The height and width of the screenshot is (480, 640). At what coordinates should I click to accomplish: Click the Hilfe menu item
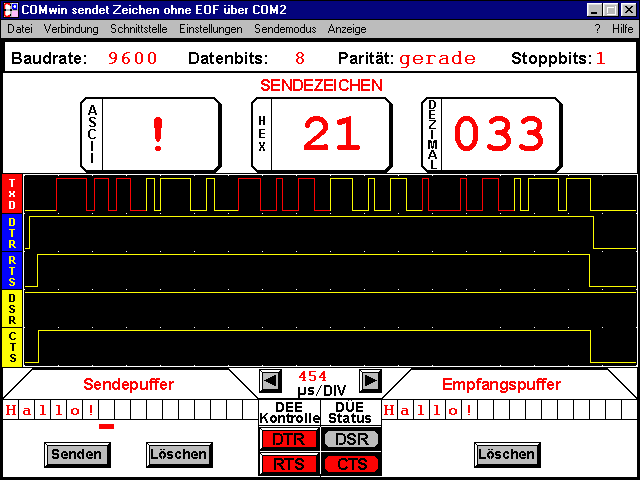pyautogui.click(x=622, y=29)
